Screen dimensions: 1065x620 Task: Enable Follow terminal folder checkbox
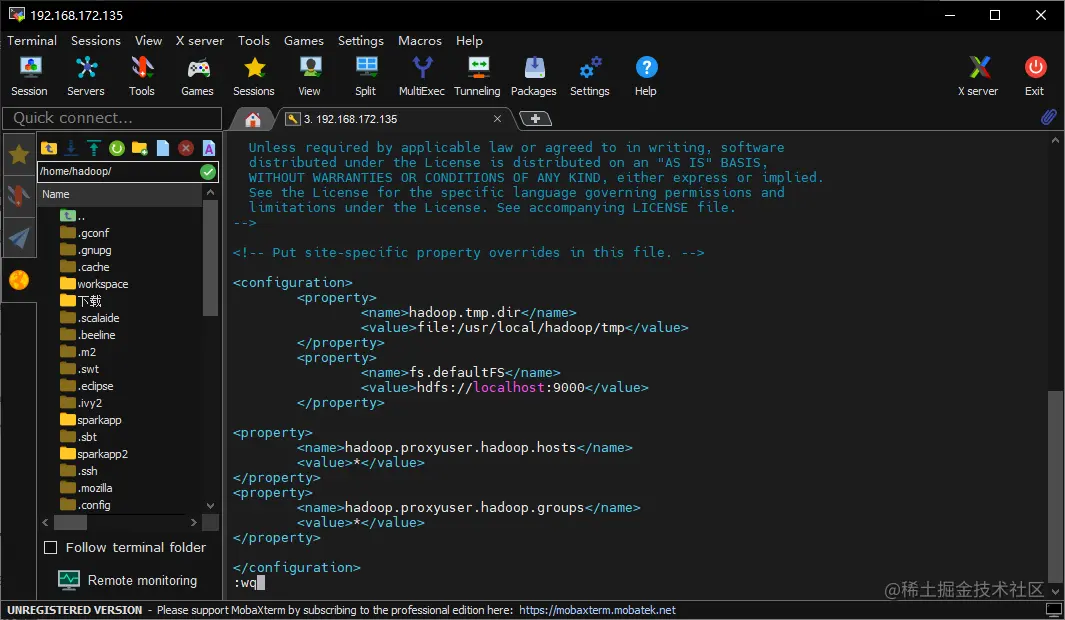(50, 547)
